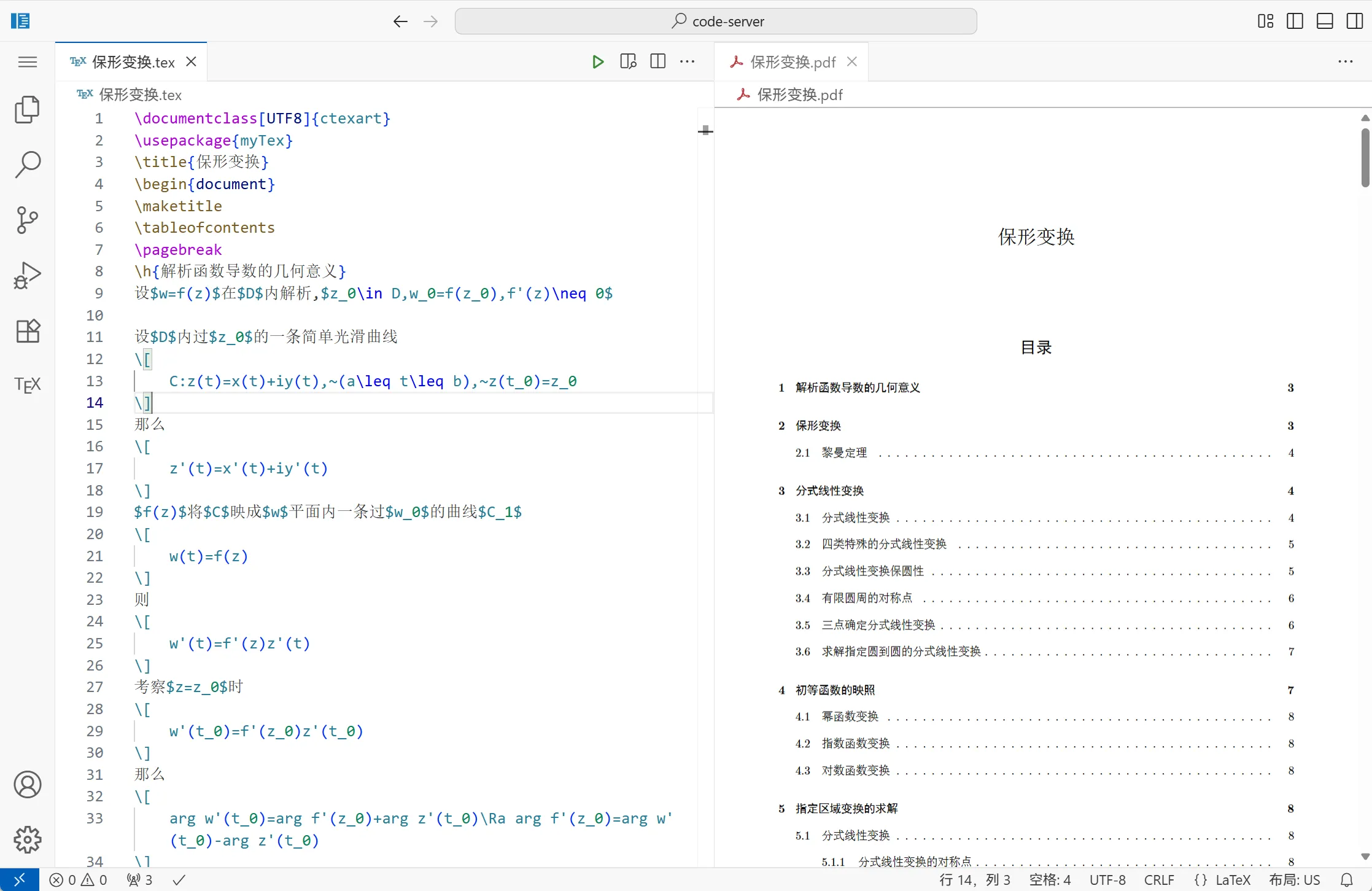
Task: Open the Accounts menu
Action: [27, 785]
